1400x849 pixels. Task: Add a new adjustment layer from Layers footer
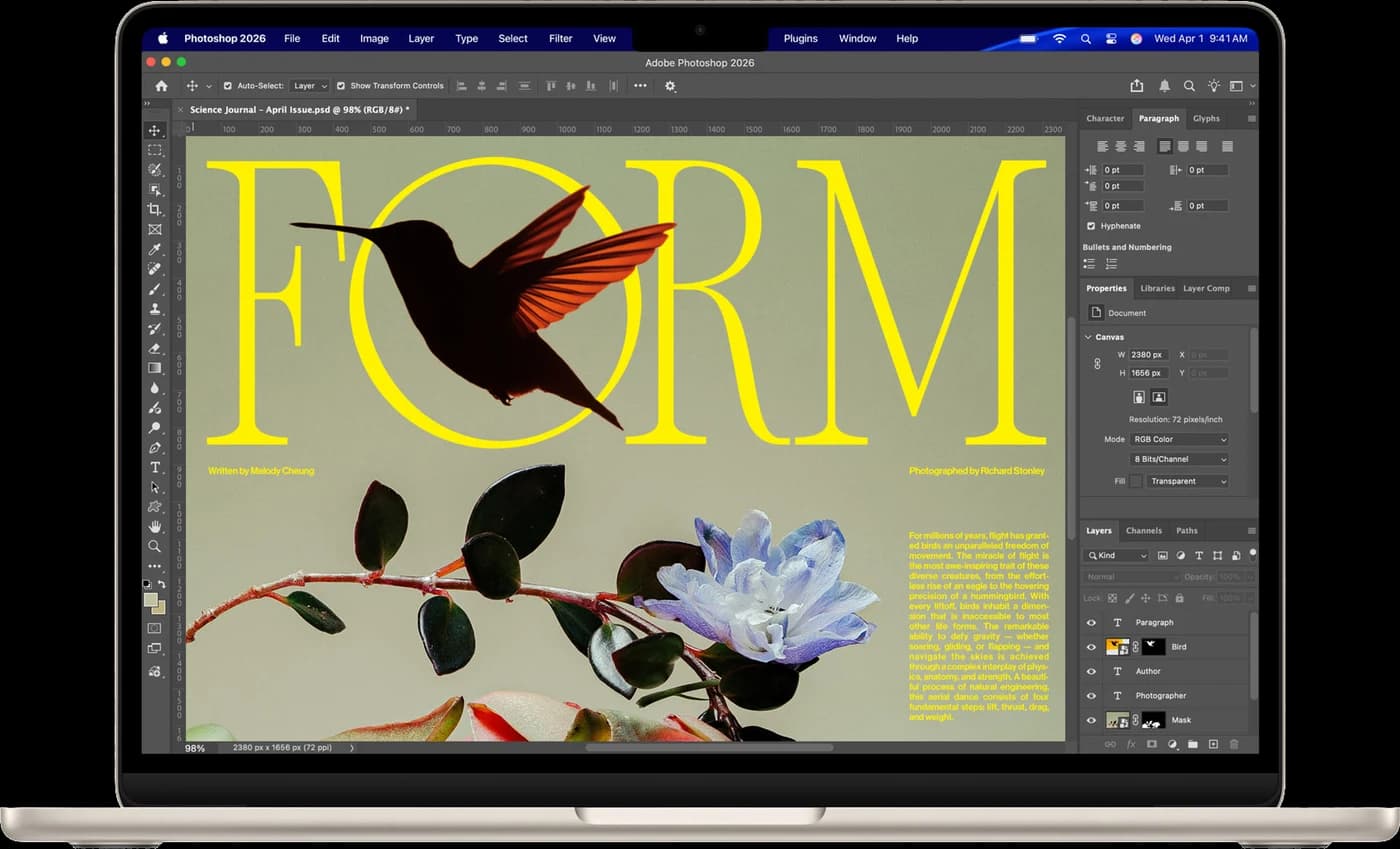[x=1172, y=745]
